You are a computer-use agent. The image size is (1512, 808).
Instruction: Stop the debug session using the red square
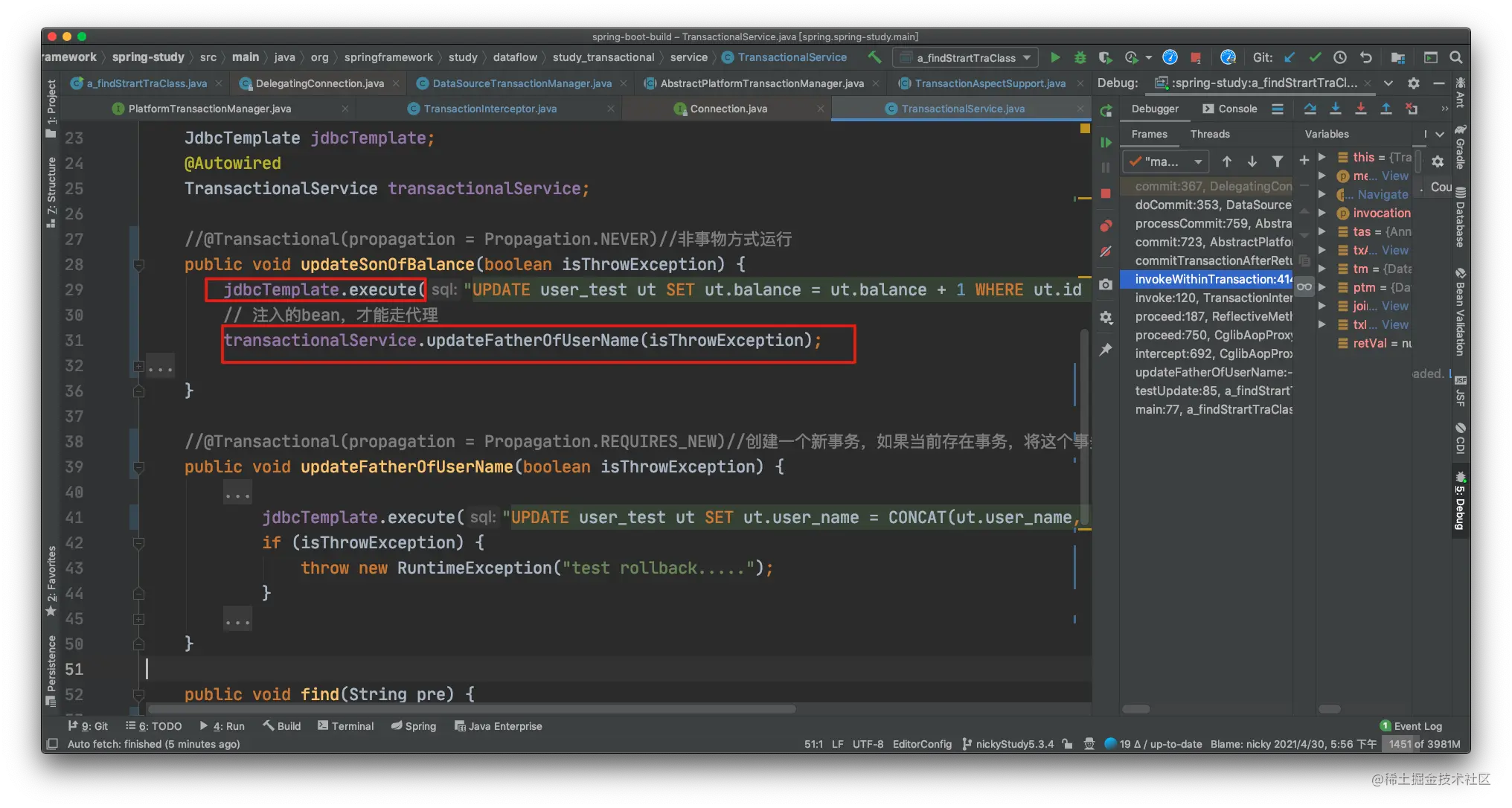(x=1106, y=193)
